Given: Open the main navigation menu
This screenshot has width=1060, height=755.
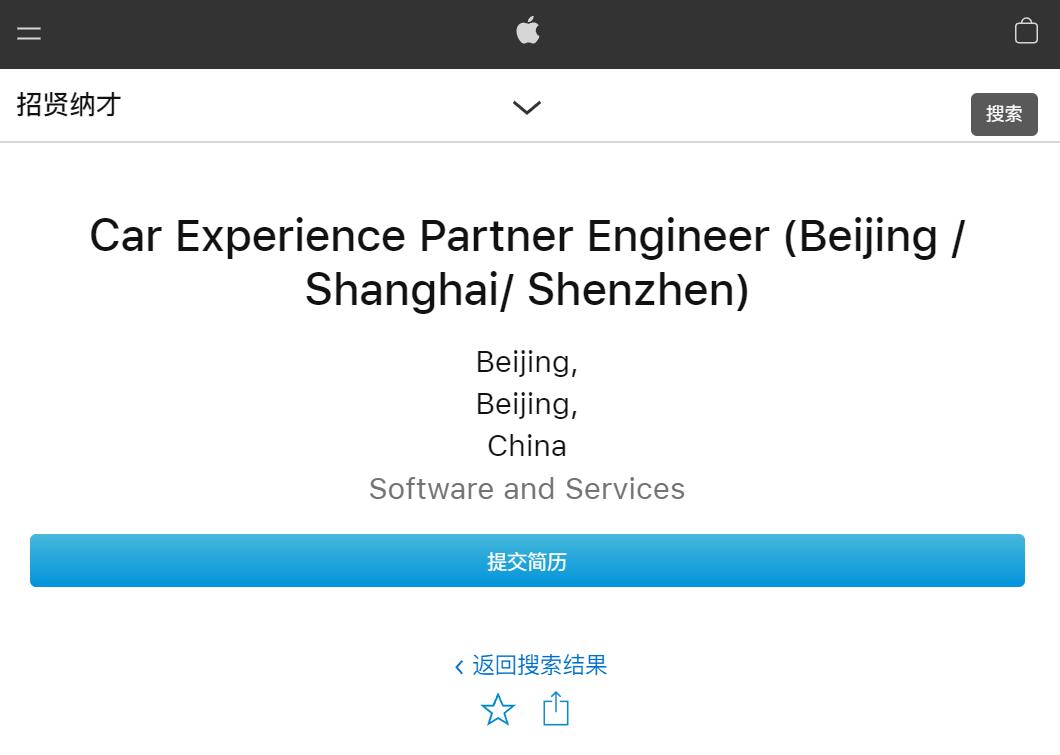Looking at the screenshot, I should [28, 33].
